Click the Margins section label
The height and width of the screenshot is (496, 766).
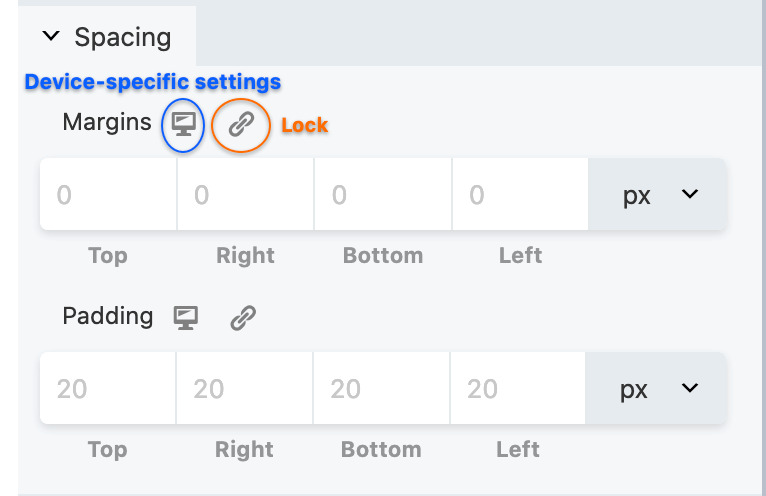coord(107,122)
